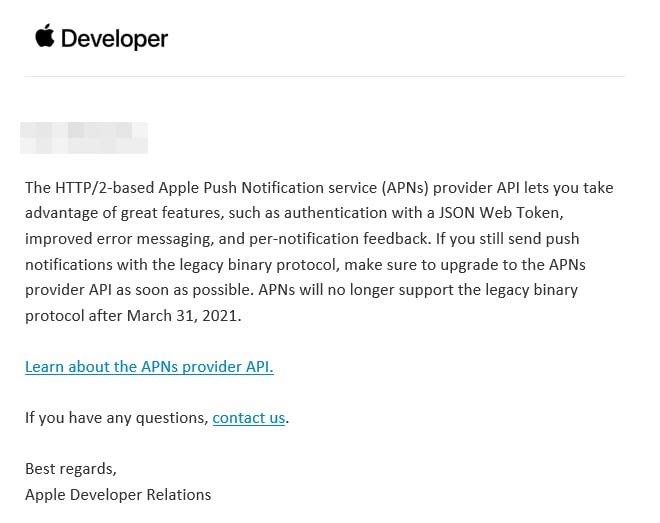Click the line starting 'notifications with the legacy binary'

[x=305, y=265]
